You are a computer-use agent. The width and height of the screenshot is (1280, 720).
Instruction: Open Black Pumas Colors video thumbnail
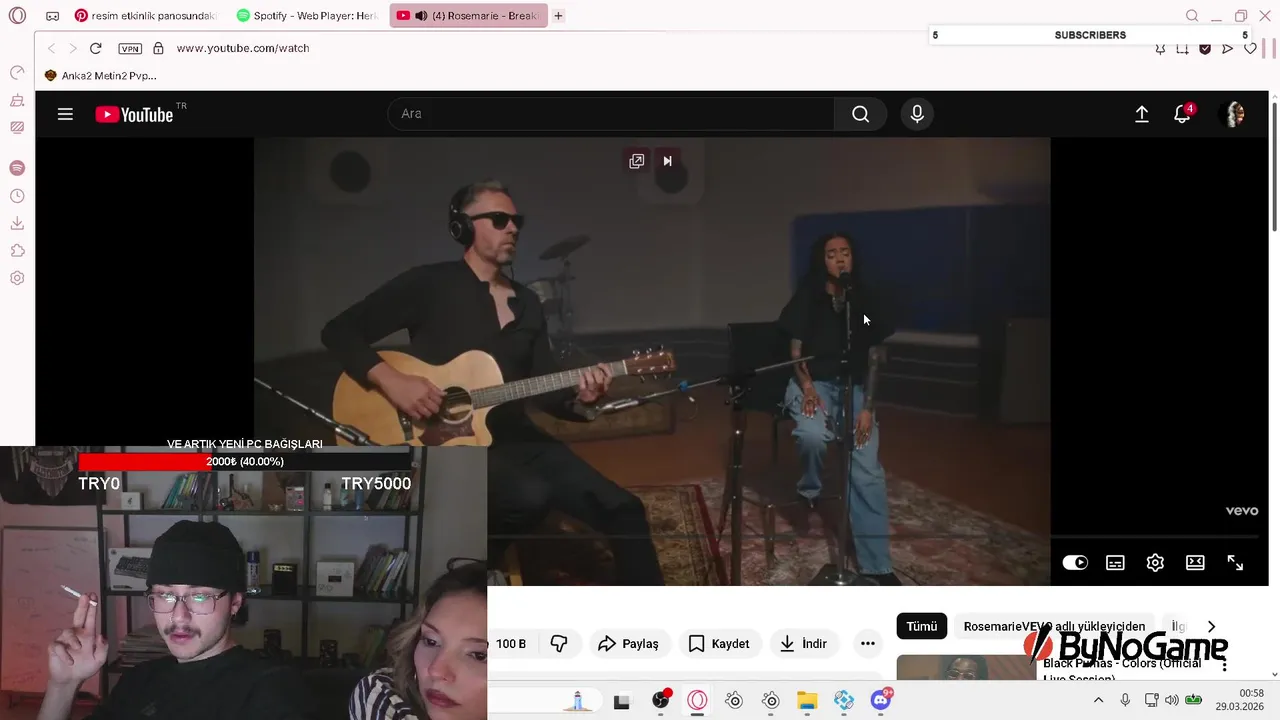[965, 669]
